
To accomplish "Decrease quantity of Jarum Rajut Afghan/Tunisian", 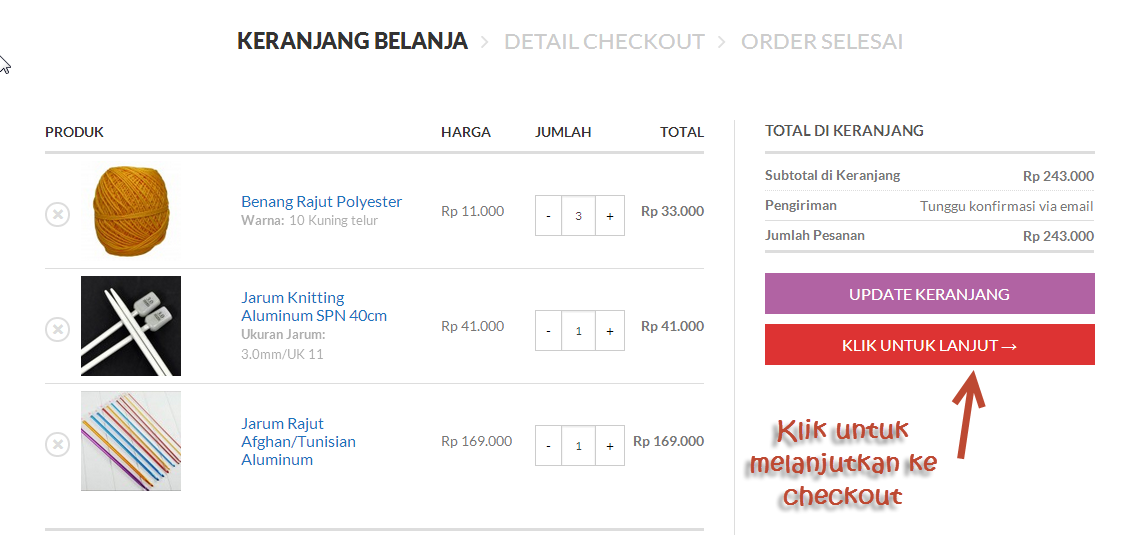I will click(x=548, y=445).
